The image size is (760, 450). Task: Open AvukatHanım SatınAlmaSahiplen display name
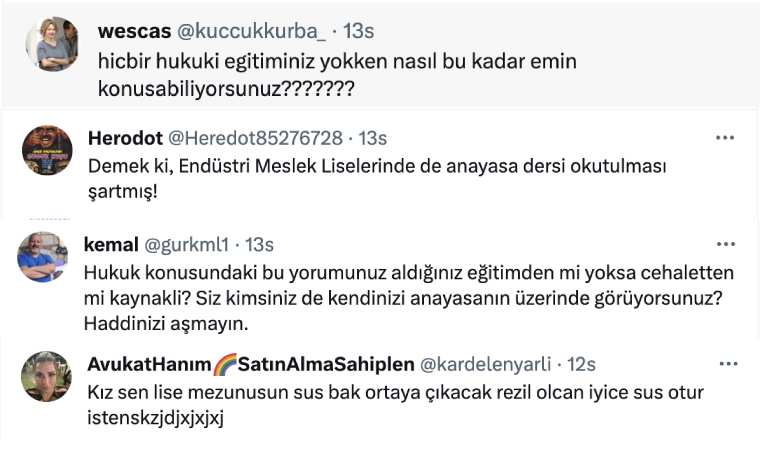point(246,365)
